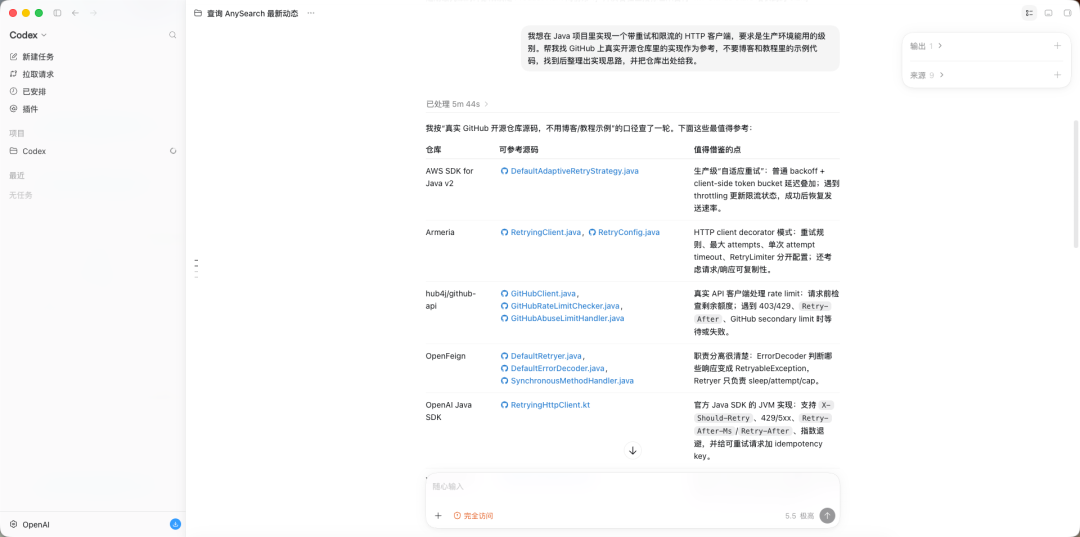Click the user prompt message bubble
1080x537 pixels.
point(680,48)
